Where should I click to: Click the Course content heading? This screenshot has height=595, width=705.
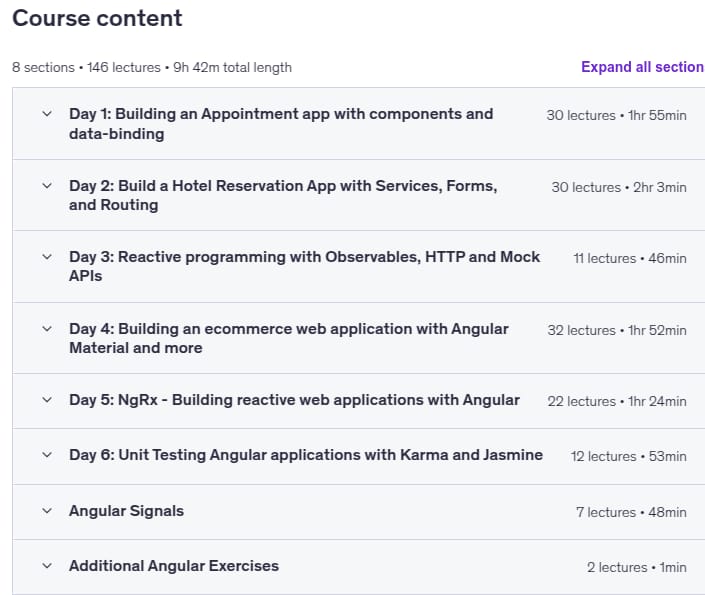97,18
